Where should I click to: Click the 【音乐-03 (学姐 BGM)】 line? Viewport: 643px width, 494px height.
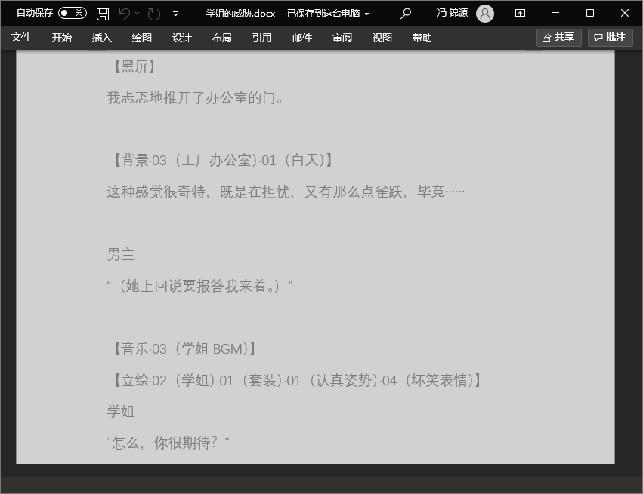pos(184,349)
